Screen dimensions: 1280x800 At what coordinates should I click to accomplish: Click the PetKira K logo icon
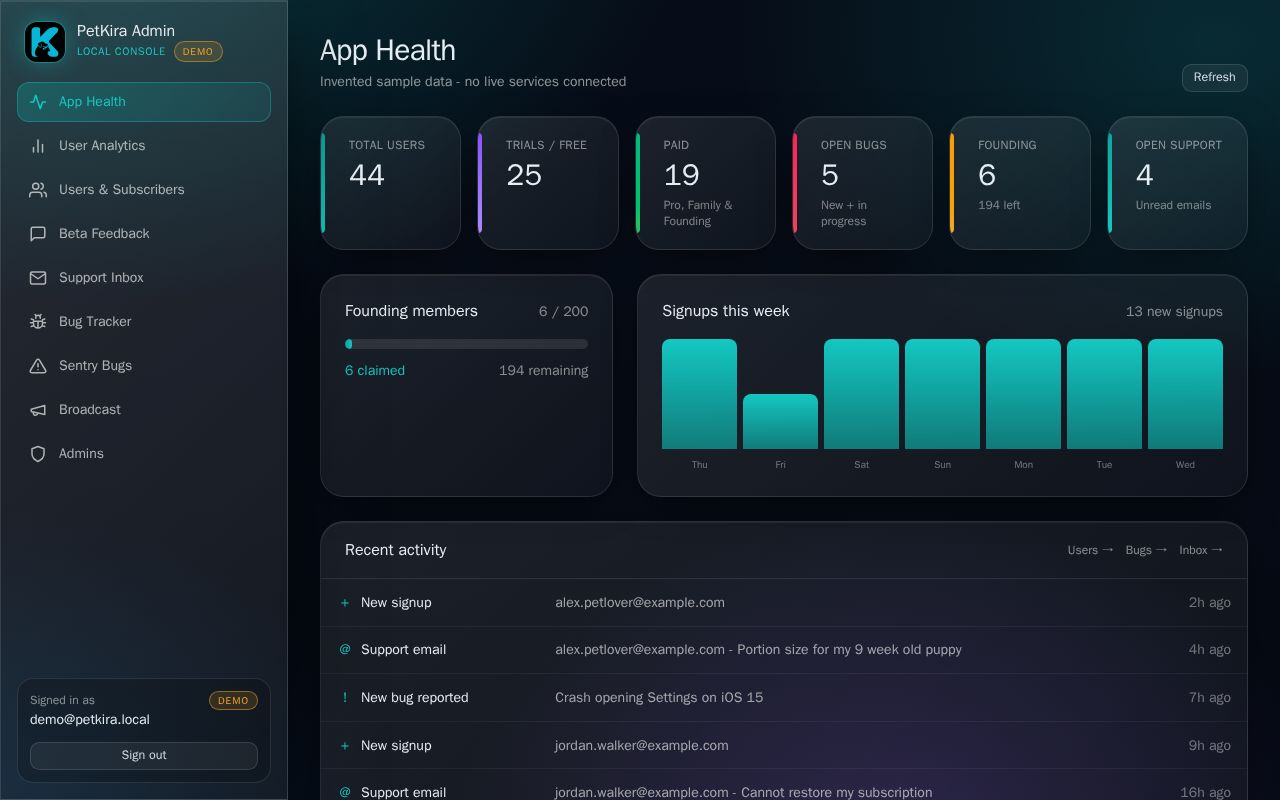click(x=45, y=42)
